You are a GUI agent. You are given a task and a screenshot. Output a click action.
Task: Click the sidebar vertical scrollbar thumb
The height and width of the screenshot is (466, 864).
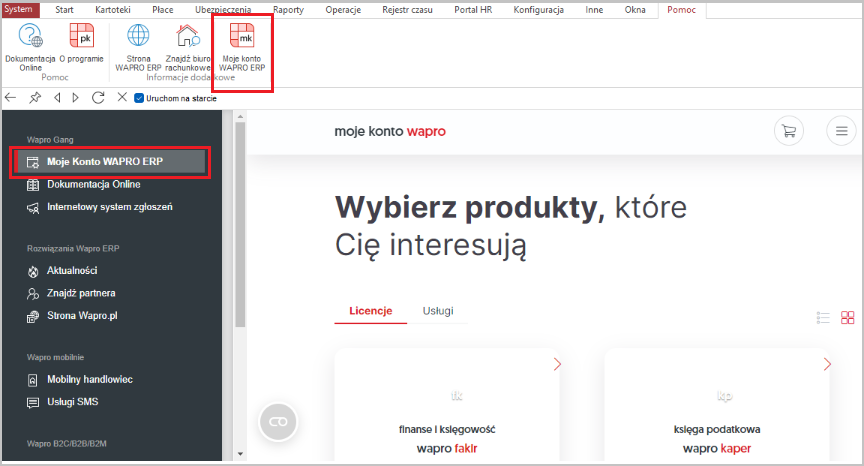tap(240, 225)
